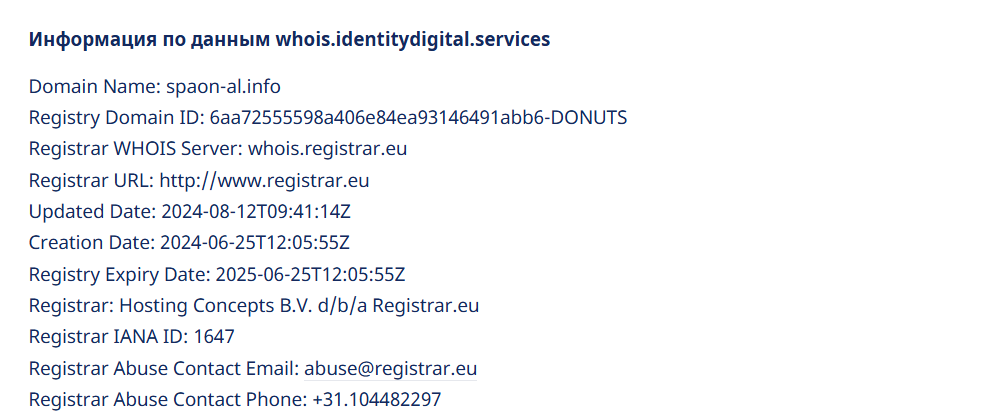Click the "Registry Domain ID:" label
This screenshot has height=419, width=1001.
click(x=116, y=117)
